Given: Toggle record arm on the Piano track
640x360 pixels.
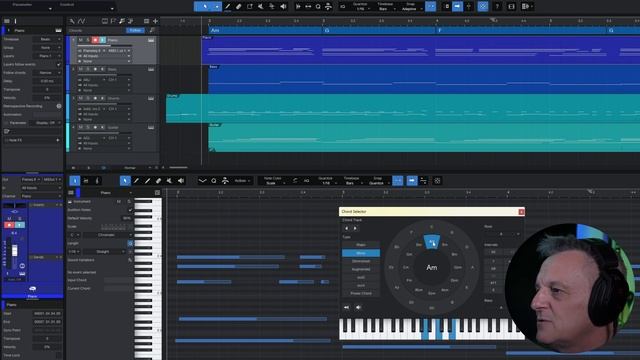Looking at the screenshot, I should (x=95, y=40).
